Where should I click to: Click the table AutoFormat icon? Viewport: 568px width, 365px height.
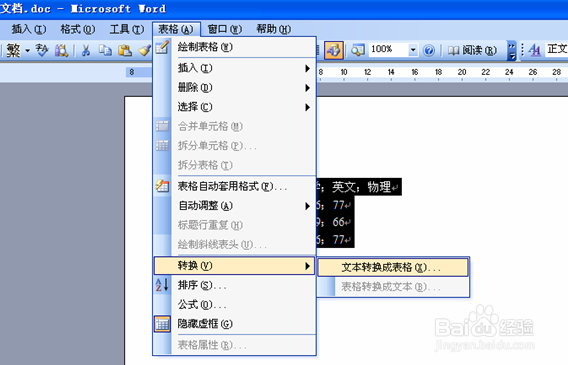click(162, 186)
